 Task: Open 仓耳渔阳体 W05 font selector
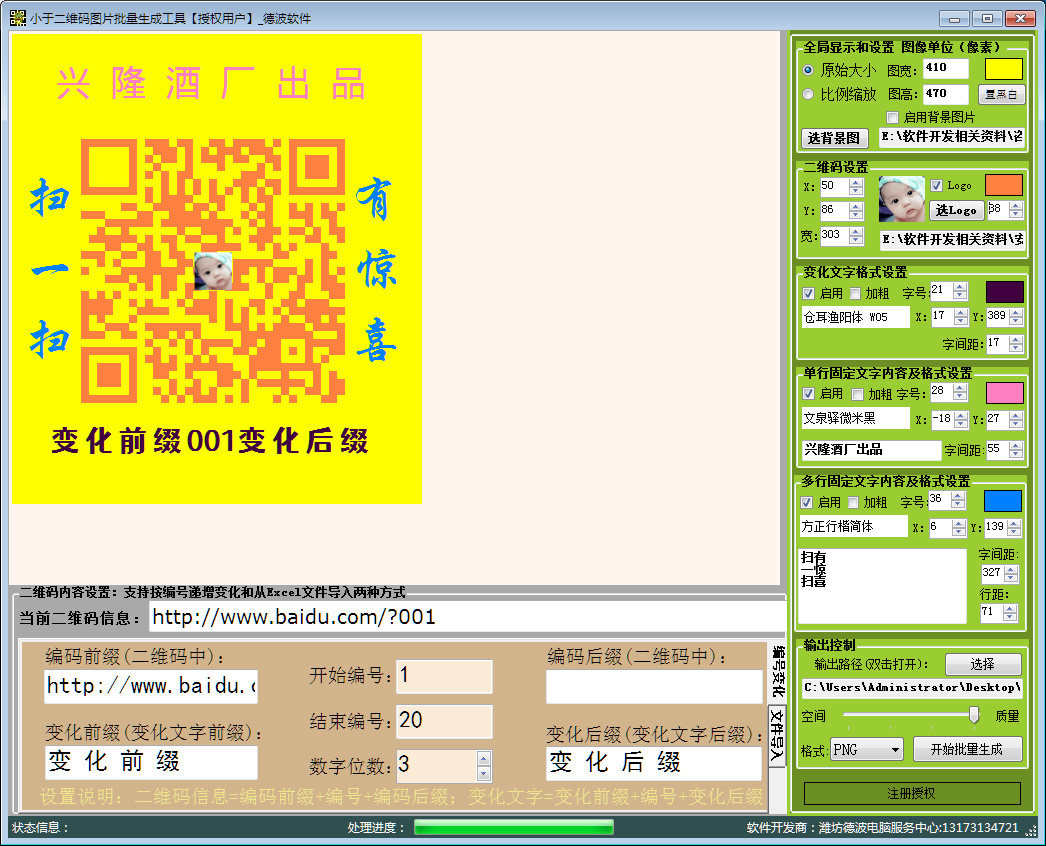tap(855, 317)
